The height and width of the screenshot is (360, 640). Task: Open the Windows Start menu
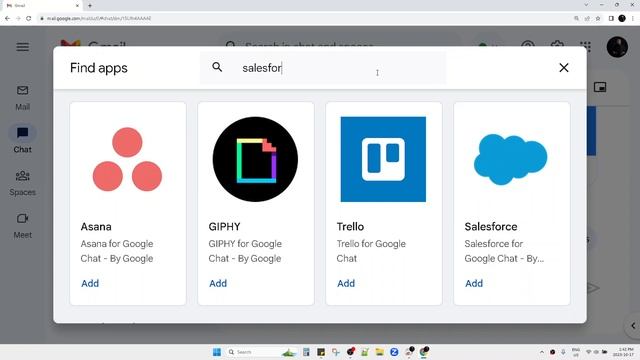pos(217,352)
